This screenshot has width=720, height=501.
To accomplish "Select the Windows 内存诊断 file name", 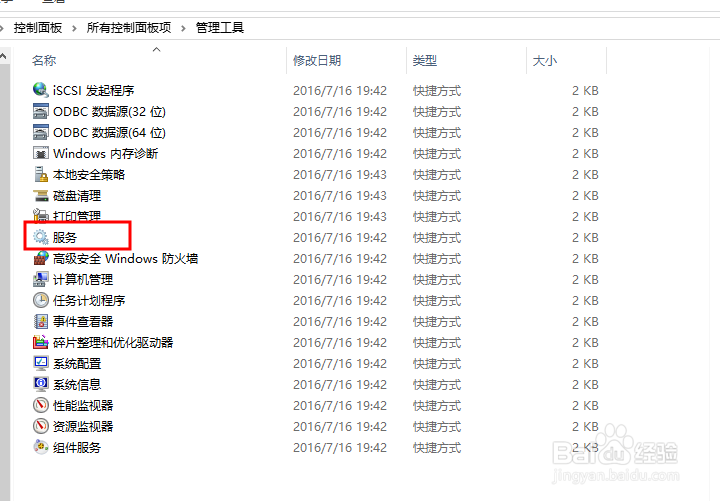I will (106, 153).
